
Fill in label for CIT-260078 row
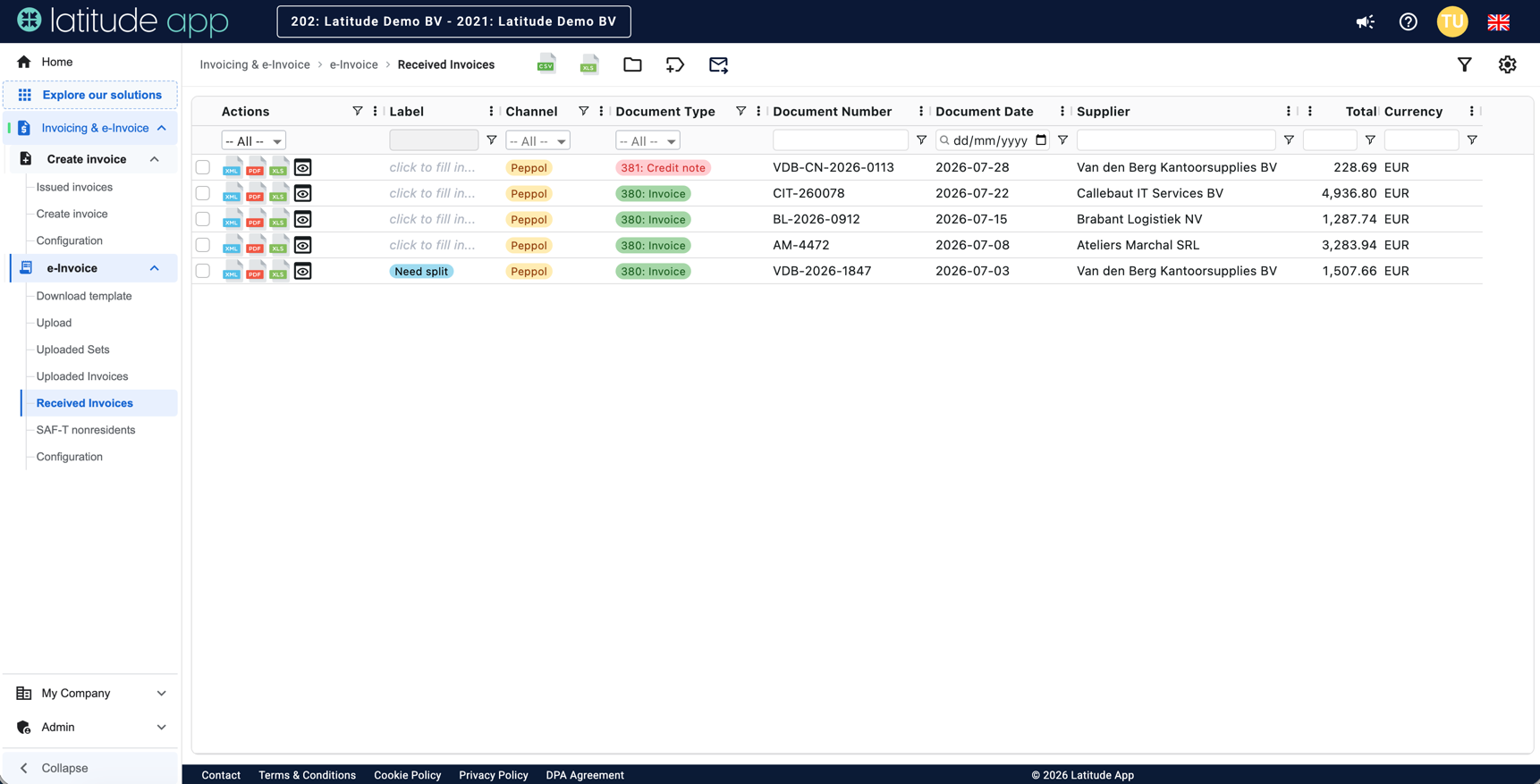coord(433,193)
